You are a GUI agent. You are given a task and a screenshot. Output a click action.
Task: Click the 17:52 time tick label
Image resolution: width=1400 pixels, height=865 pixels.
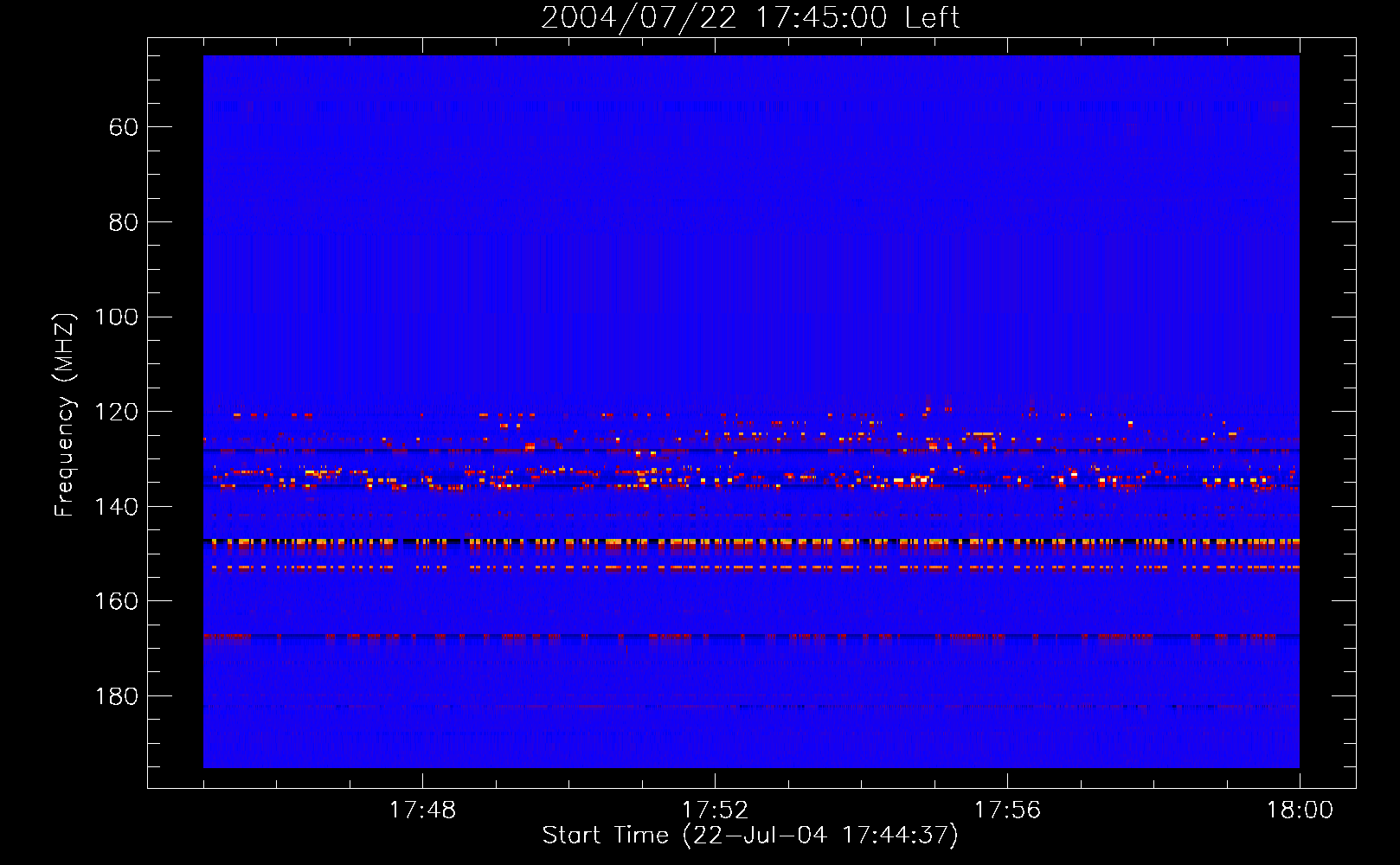pos(715,811)
